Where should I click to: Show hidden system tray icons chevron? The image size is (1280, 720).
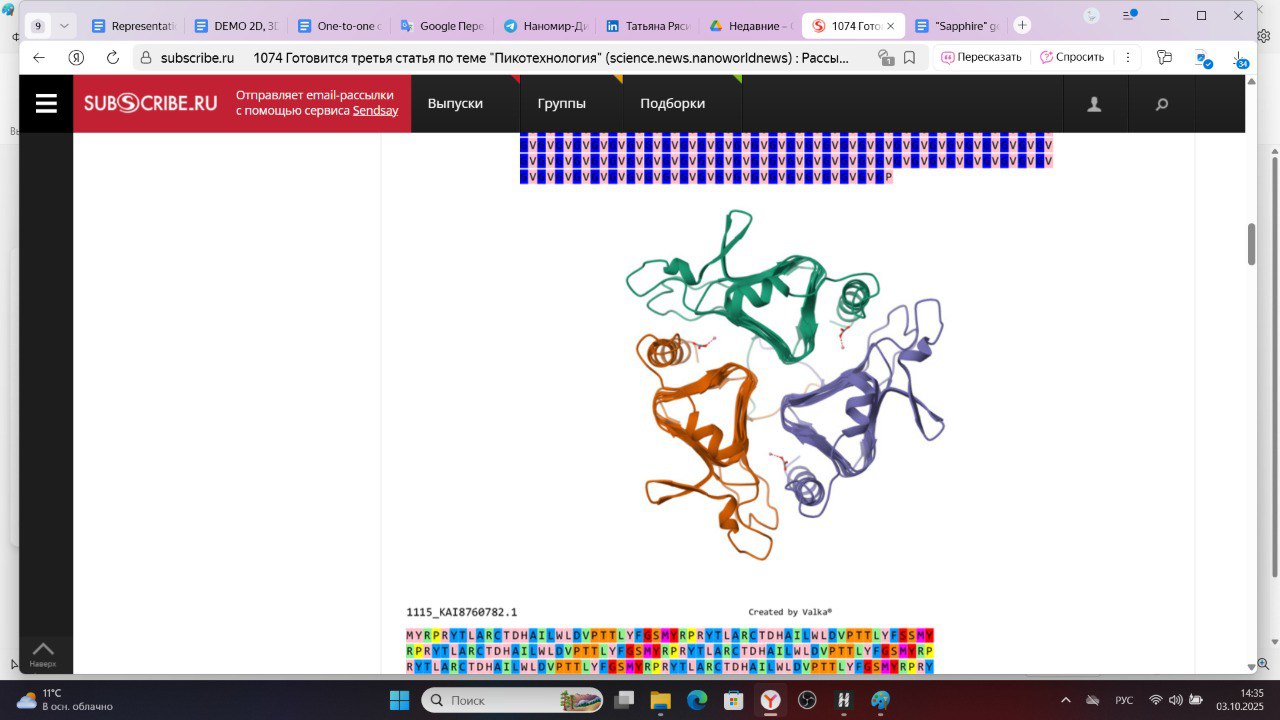pos(1065,700)
